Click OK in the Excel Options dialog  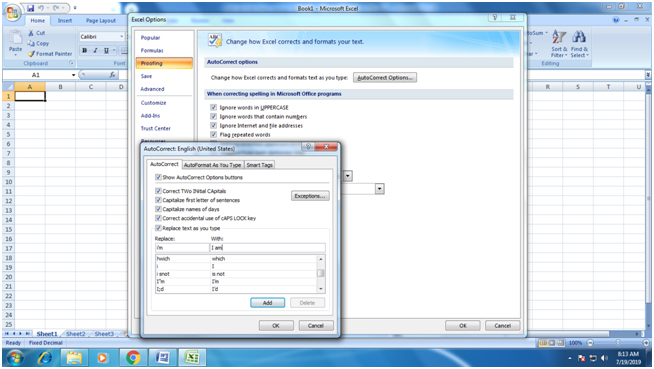click(463, 326)
